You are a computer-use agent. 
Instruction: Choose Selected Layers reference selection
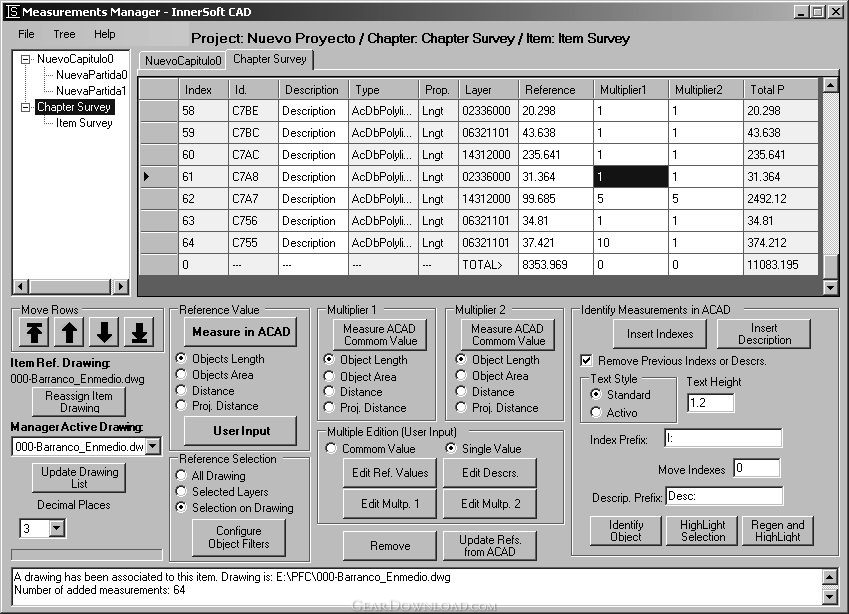[181, 492]
